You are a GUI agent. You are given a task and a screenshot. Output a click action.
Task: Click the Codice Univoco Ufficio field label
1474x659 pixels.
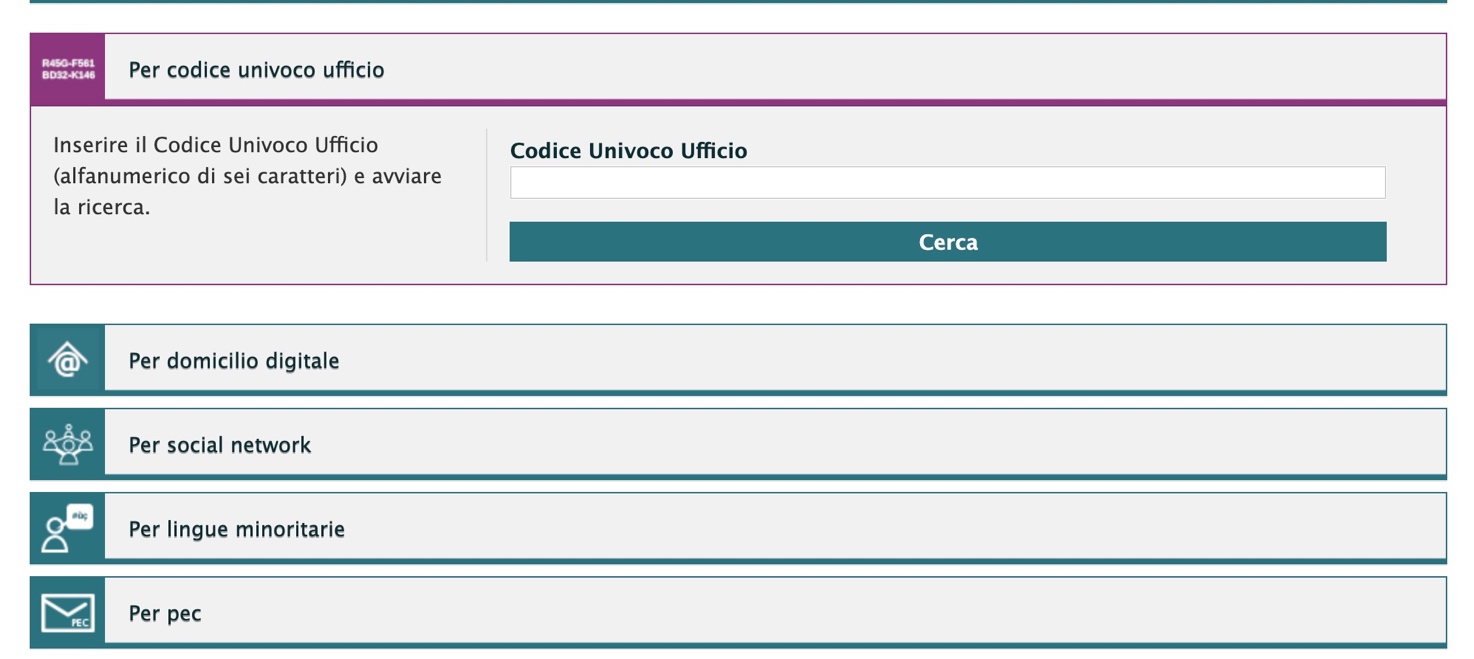(628, 151)
